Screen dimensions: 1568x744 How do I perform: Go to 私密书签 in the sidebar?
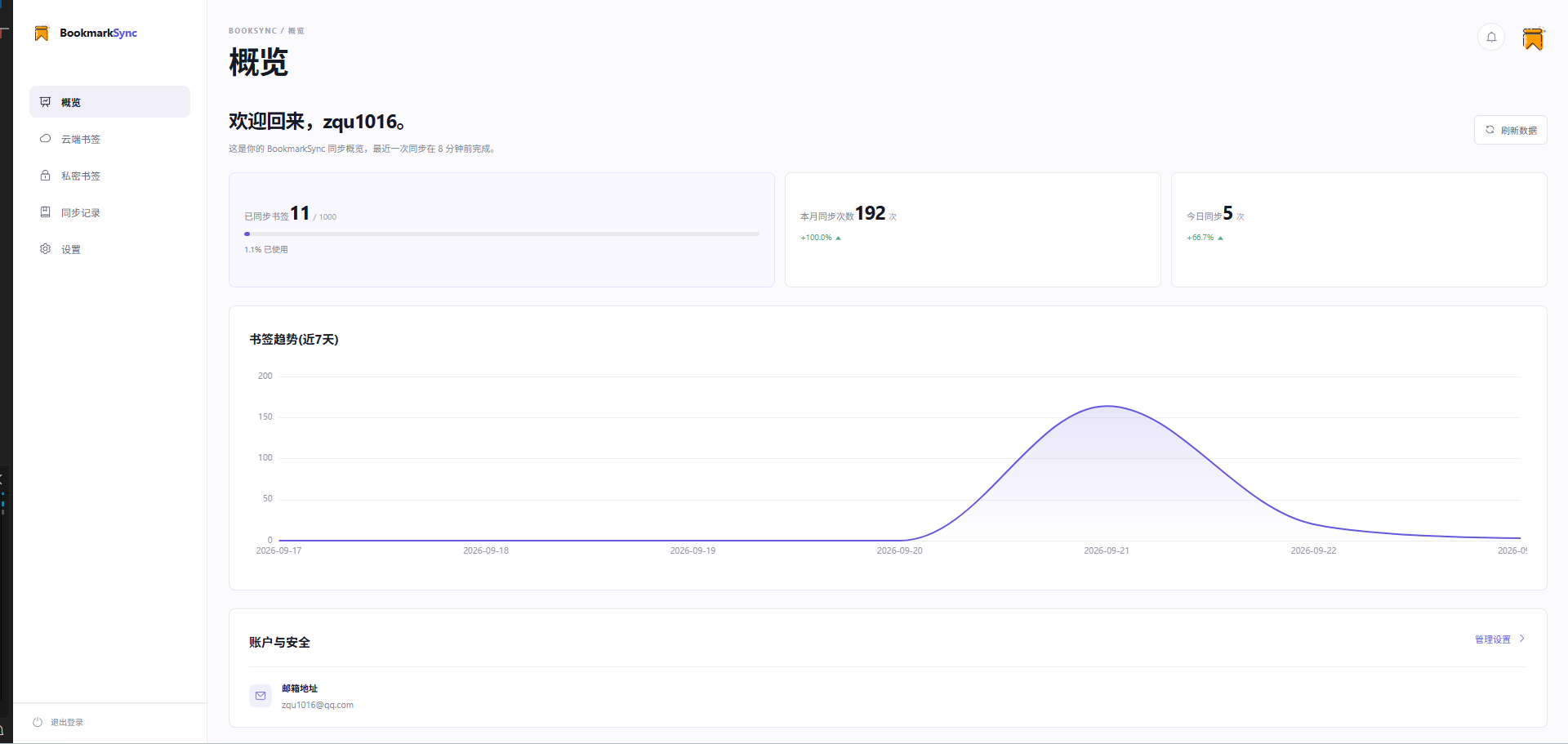(109, 176)
